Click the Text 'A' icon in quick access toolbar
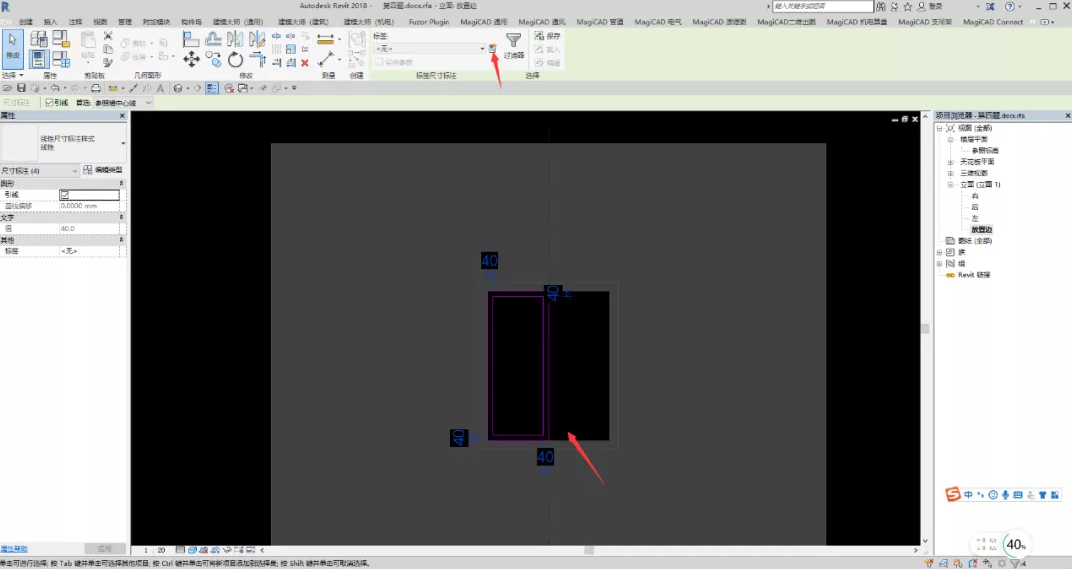 pyautogui.click(x=161, y=88)
